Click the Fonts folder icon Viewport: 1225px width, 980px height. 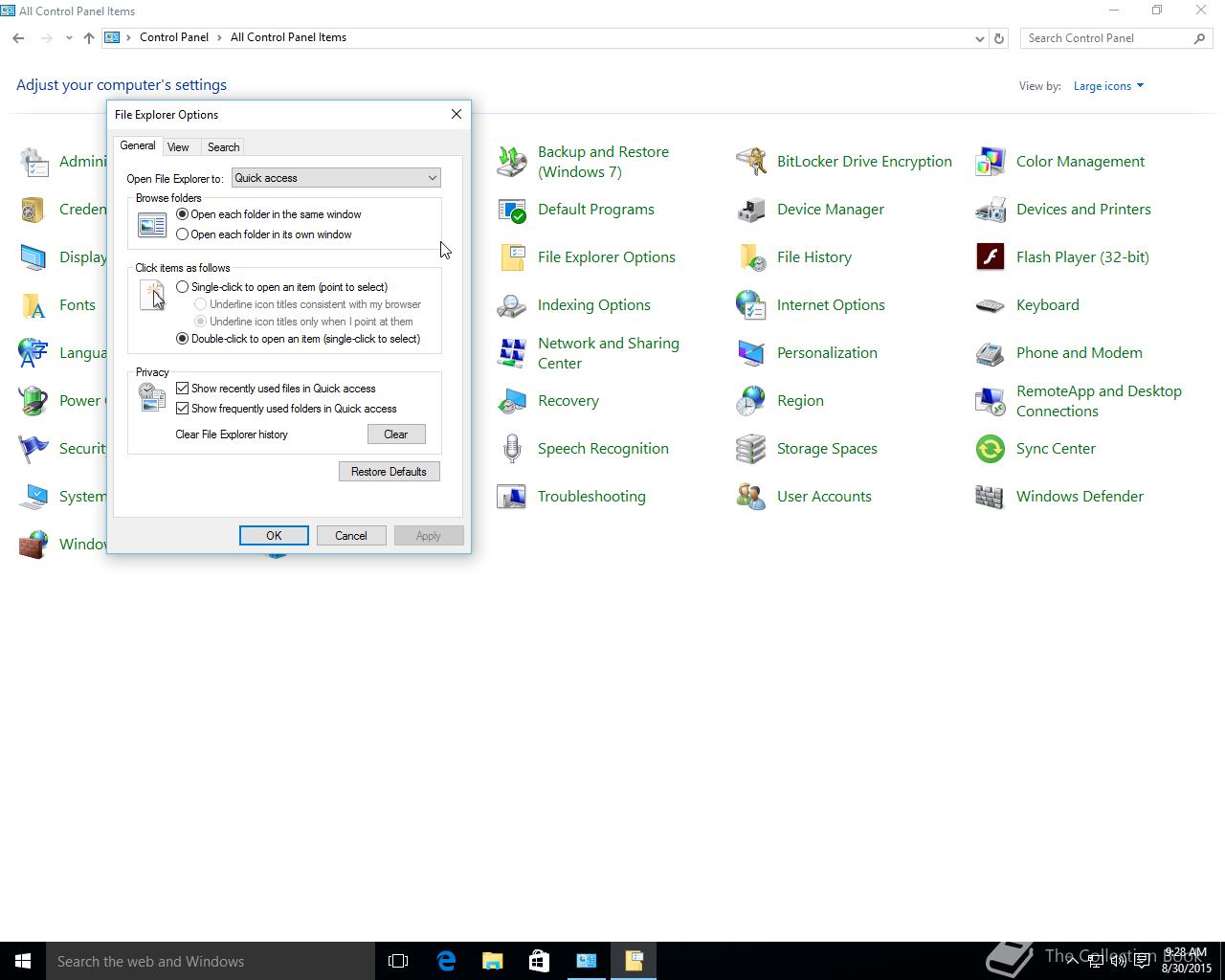33,305
